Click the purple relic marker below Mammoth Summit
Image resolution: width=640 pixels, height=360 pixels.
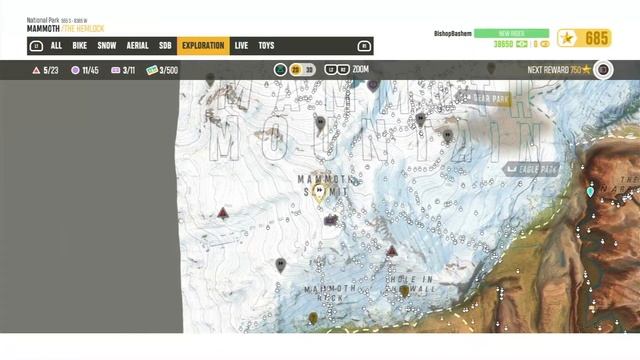coord(331,220)
